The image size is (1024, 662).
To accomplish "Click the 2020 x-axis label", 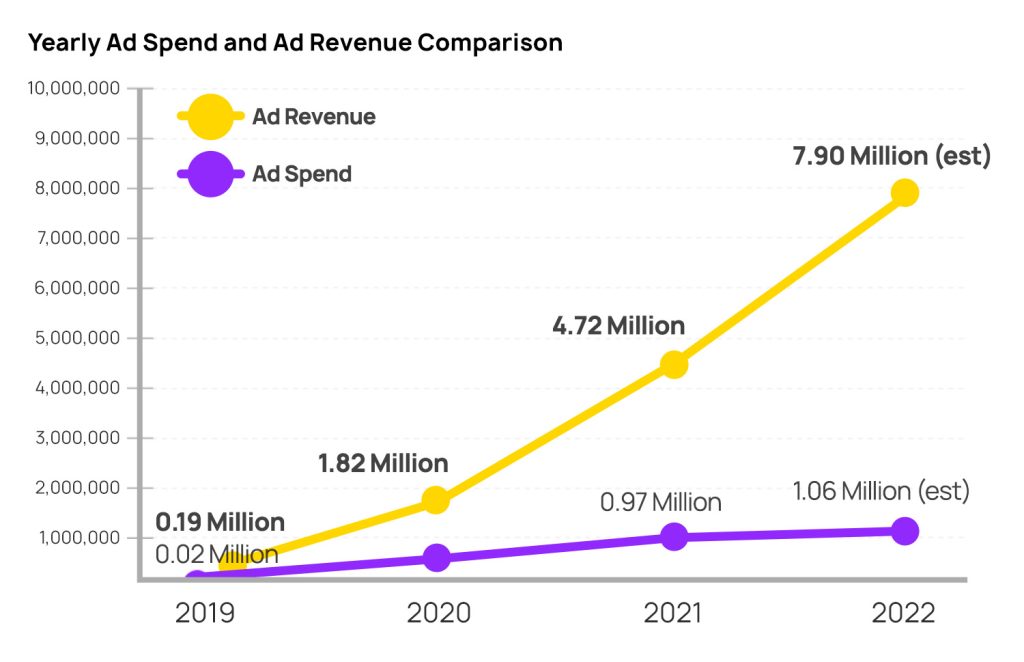I will pyautogui.click(x=439, y=613).
